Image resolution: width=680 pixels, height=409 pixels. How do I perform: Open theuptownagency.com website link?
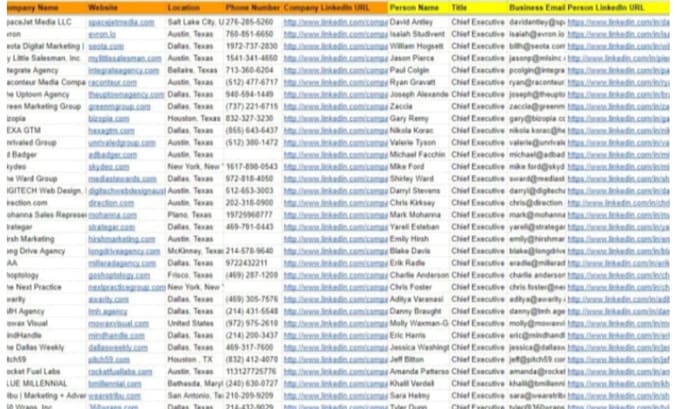(126, 95)
